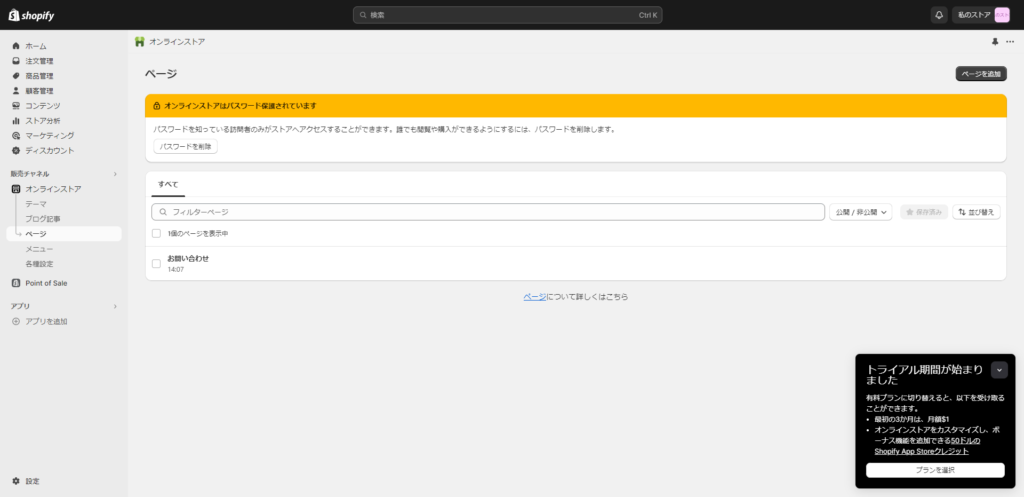Click the 保存済み button
This screenshot has width=1024, height=497.
(923, 212)
